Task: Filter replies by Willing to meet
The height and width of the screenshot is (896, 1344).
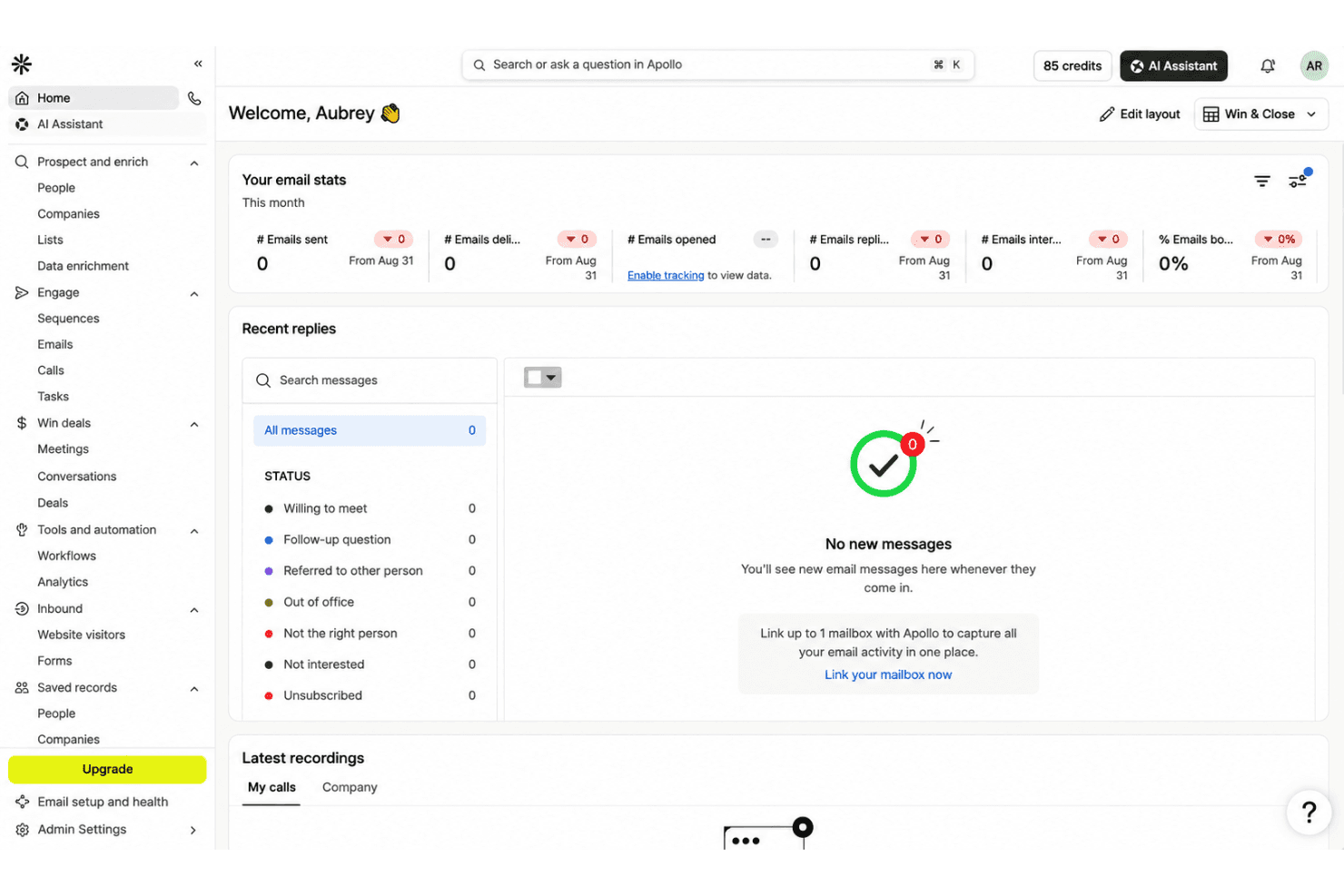Action: pos(370,508)
